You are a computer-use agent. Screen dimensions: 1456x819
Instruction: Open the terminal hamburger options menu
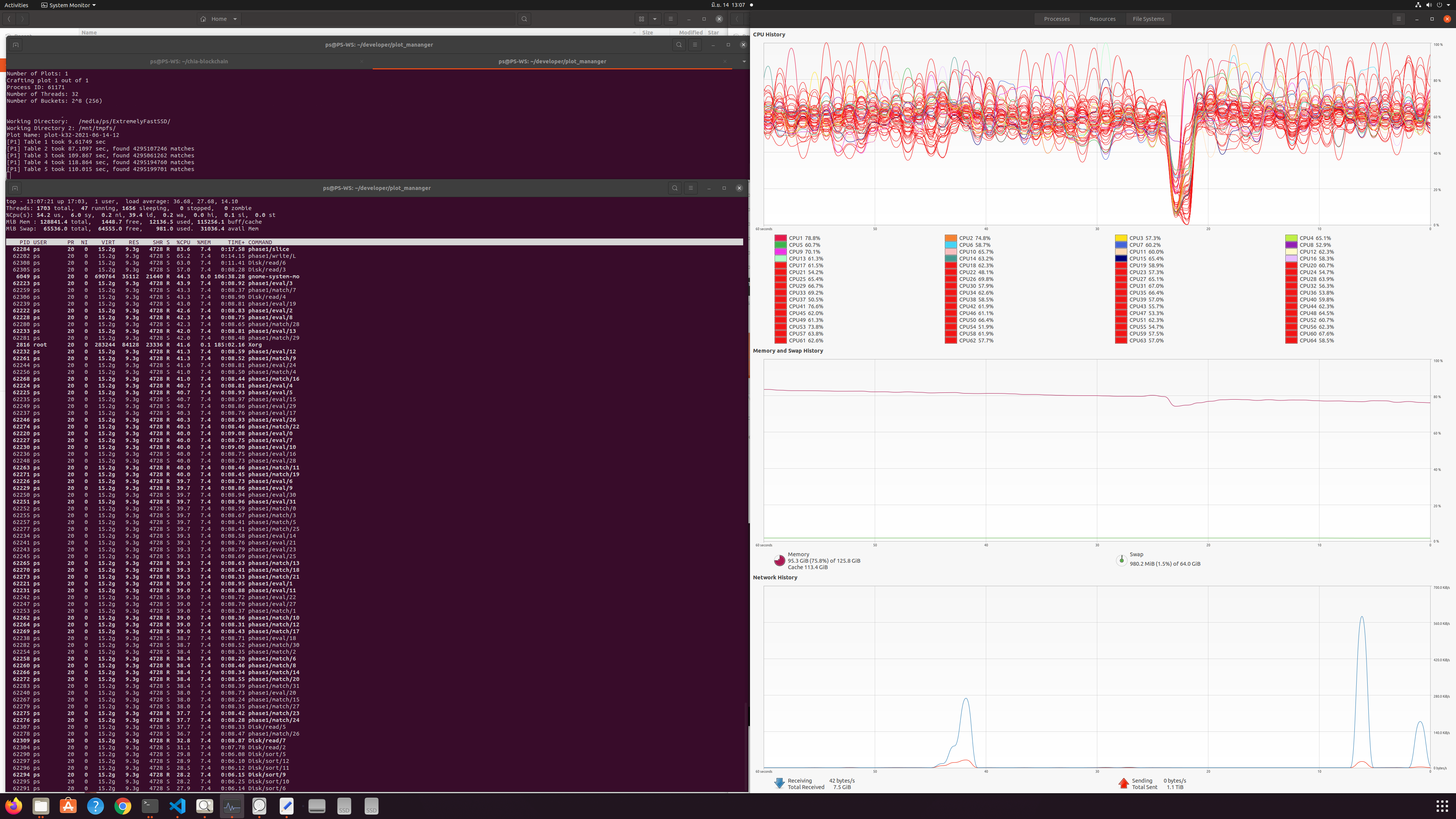tap(695, 45)
